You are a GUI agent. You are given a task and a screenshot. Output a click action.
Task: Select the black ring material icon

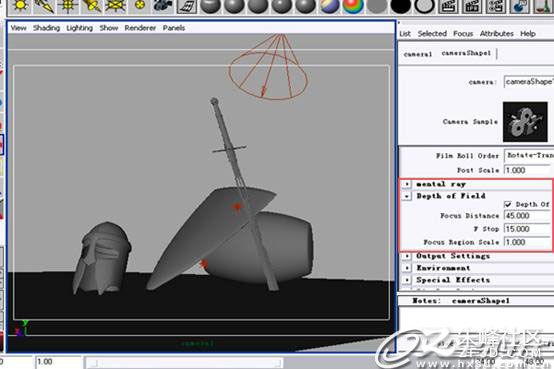[424, 6]
